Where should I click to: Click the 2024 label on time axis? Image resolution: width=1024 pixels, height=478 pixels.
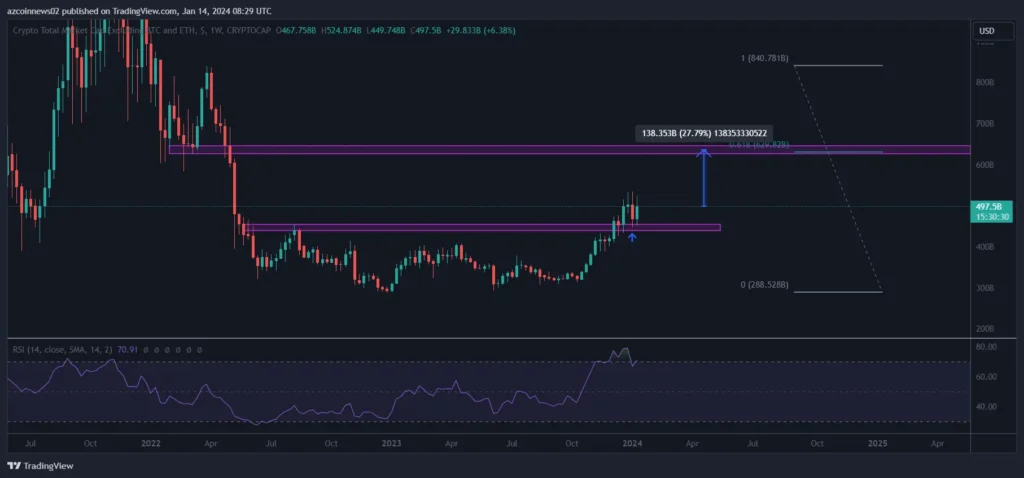(x=631, y=441)
